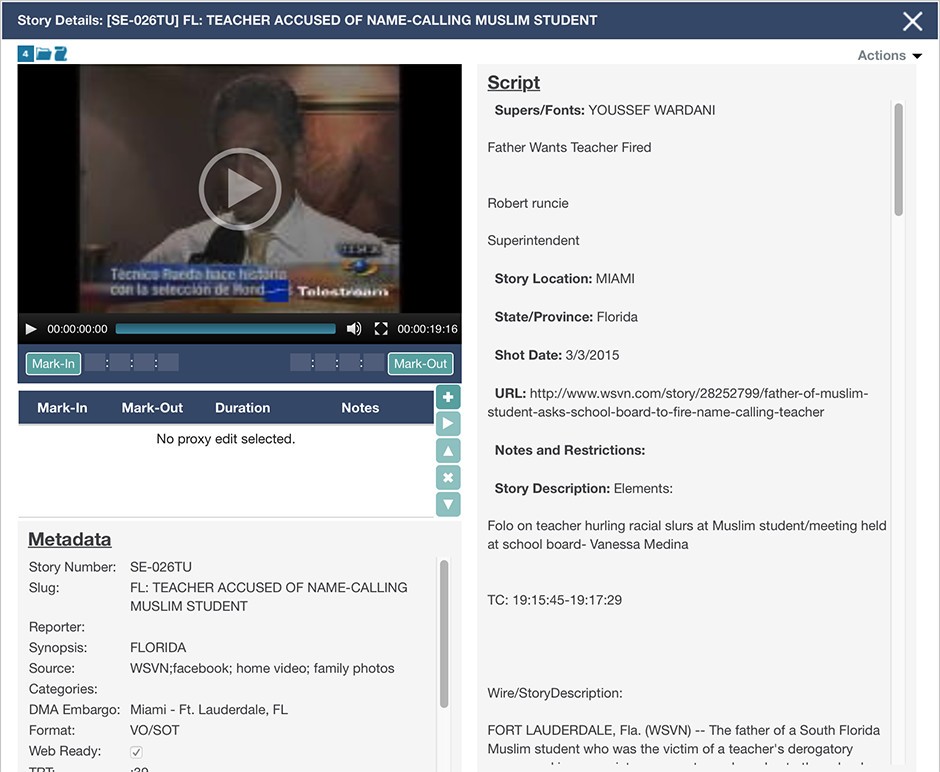Delete proxy edit with X icon

[448, 478]
